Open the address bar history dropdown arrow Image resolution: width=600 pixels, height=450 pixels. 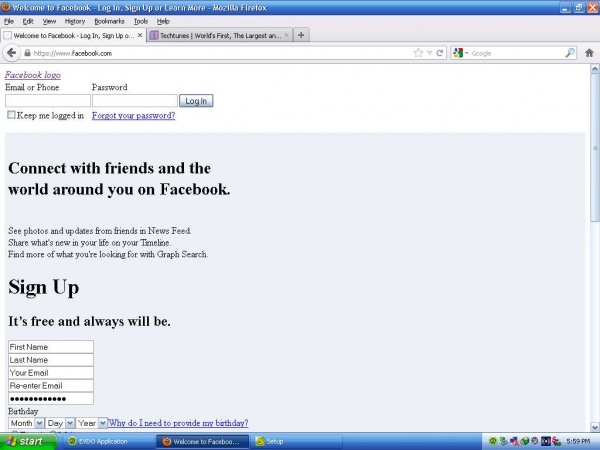(430, 53)
